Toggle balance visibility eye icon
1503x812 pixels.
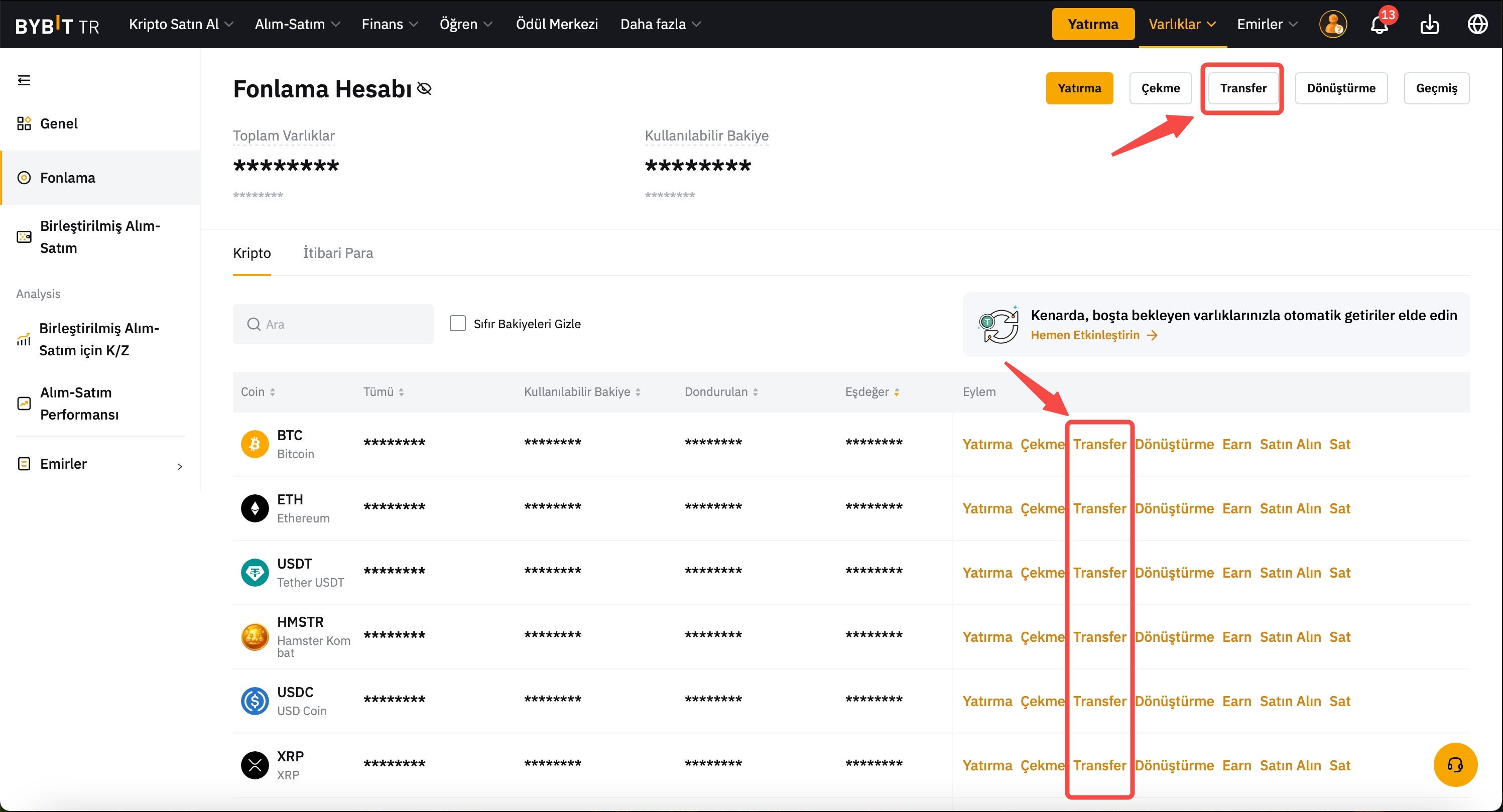pos(425,89)
